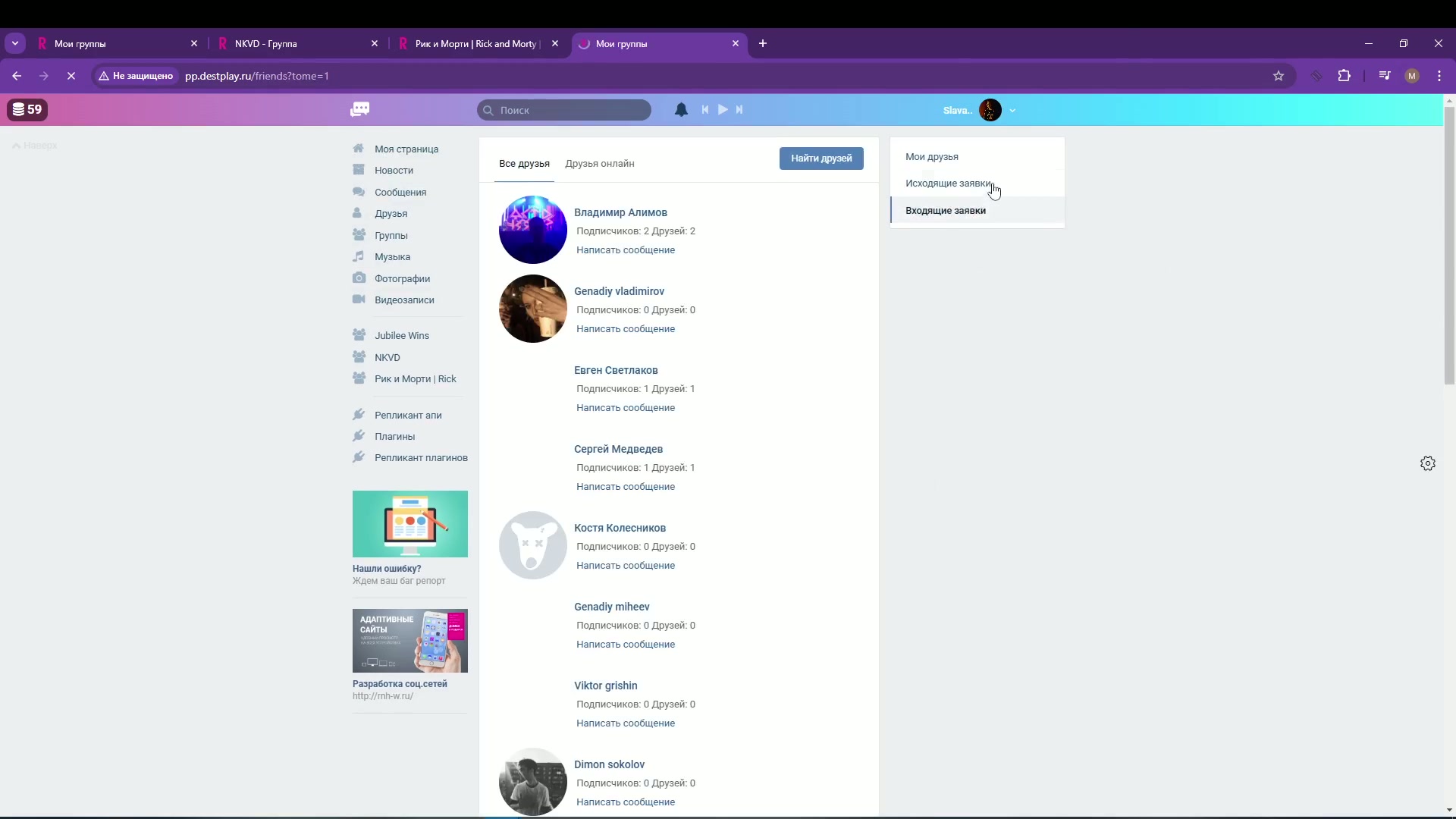1456x819 pixels.
Task: Open the browser extensions puzzle icon
Action: tap(1345, 76)
